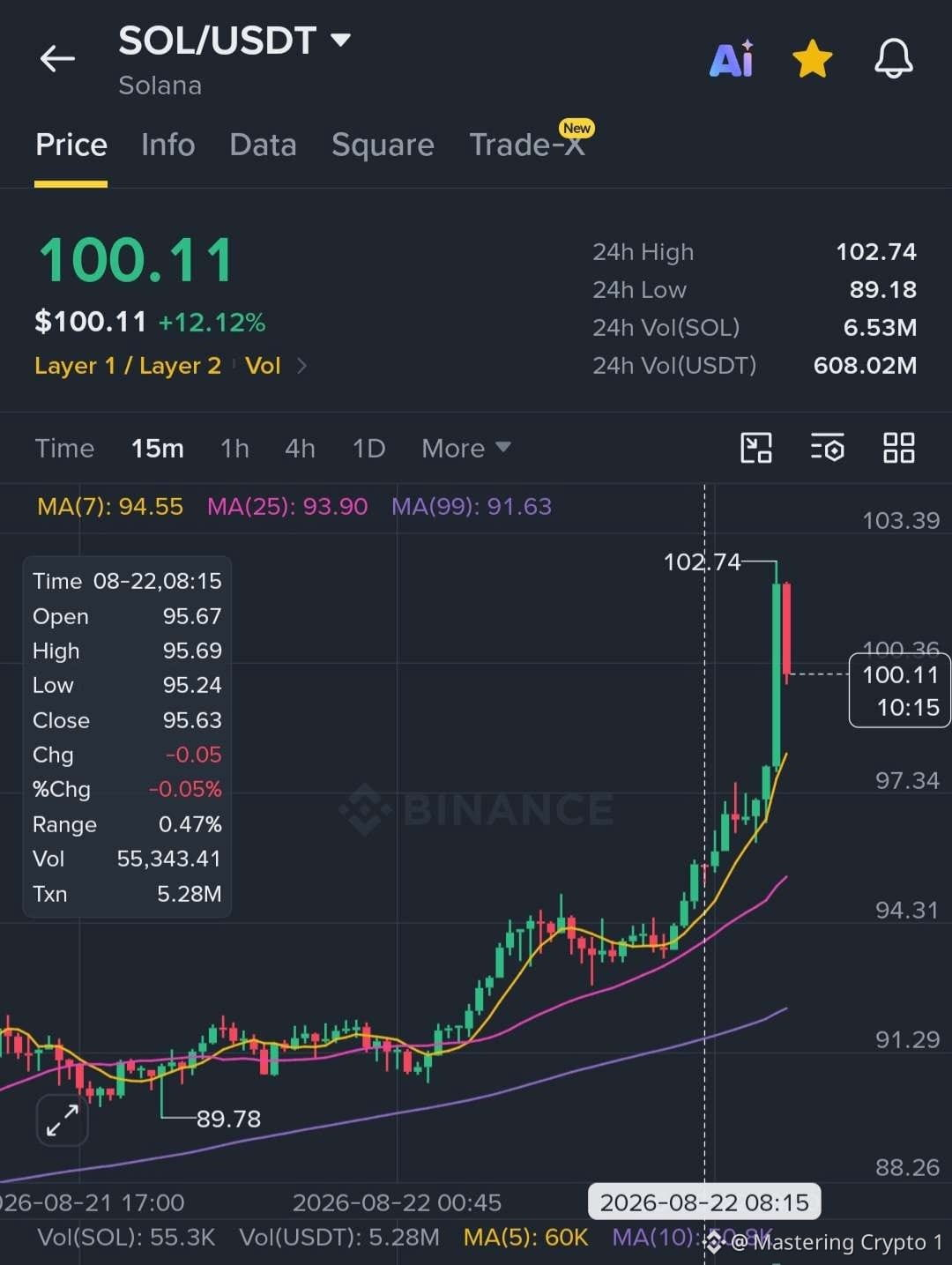
Task: Tap the 89.78 low marker on chart
Action: [228, 1119]
